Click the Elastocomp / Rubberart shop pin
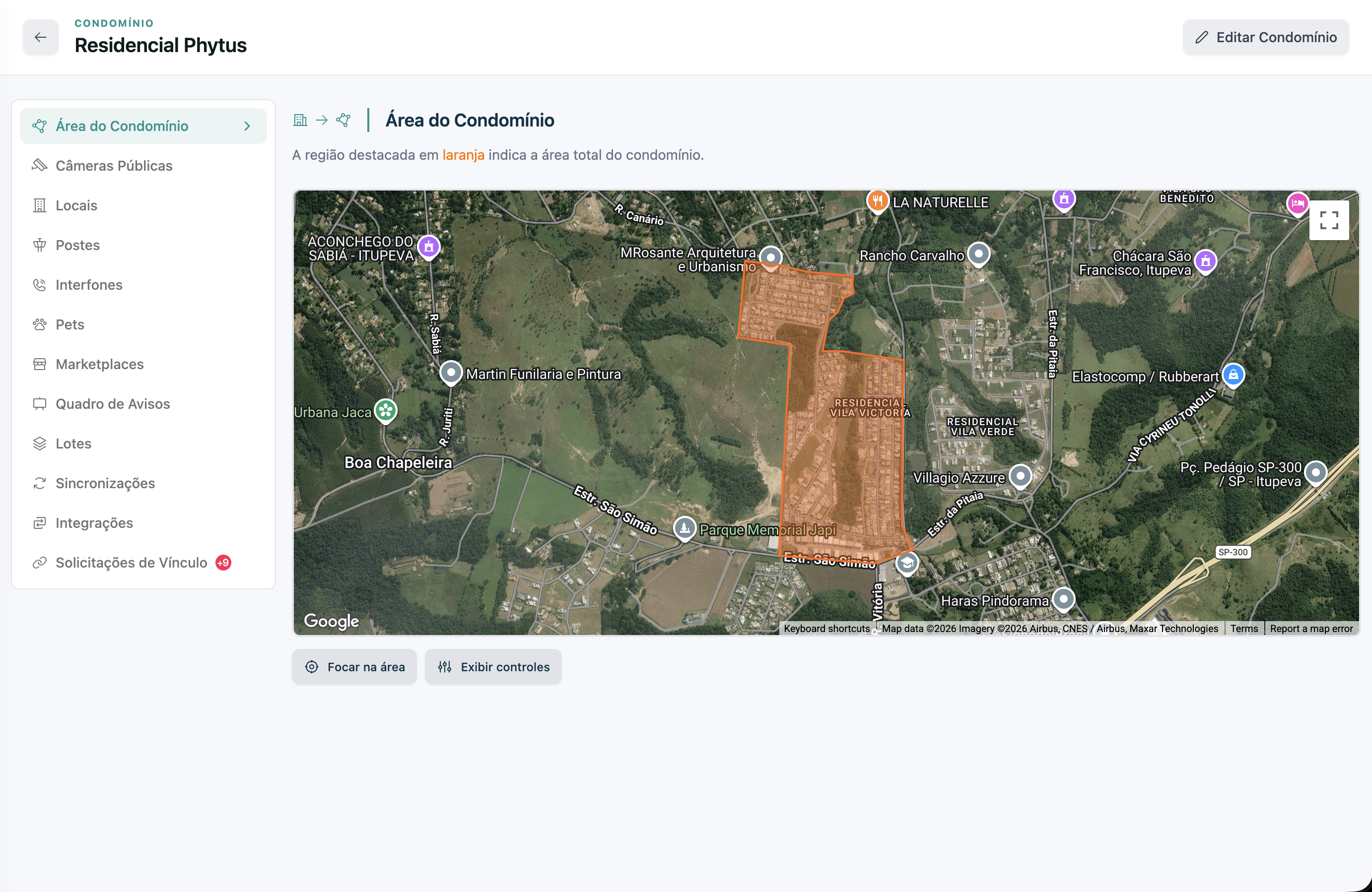The height and width of the screenshot is (892, 1372). pos(1233,376)
